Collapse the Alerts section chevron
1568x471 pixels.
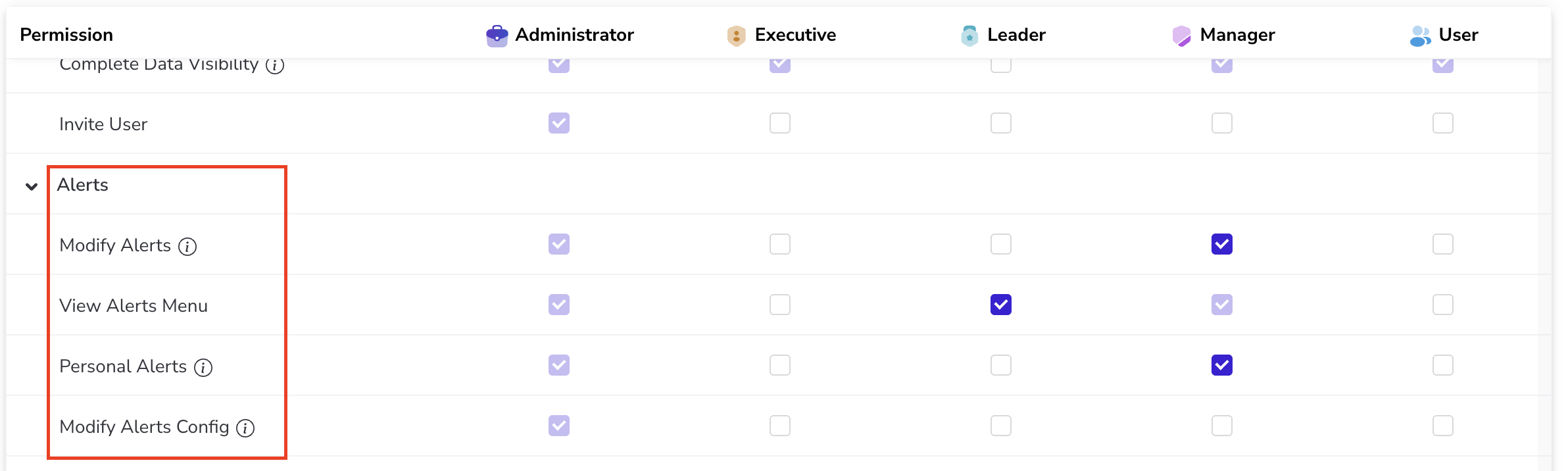[31, 186]
